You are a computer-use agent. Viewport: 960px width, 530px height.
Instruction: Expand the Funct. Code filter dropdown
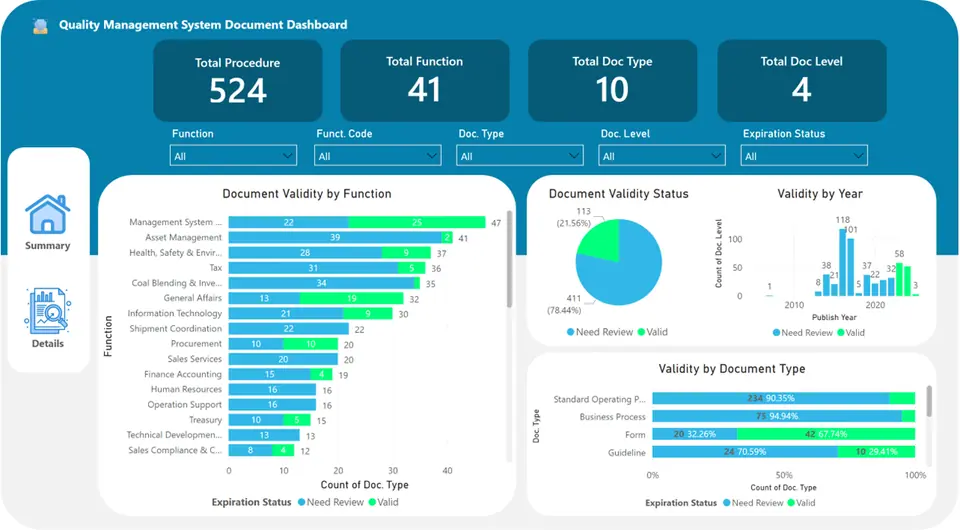pyautogui.click(x=378, y=155)
